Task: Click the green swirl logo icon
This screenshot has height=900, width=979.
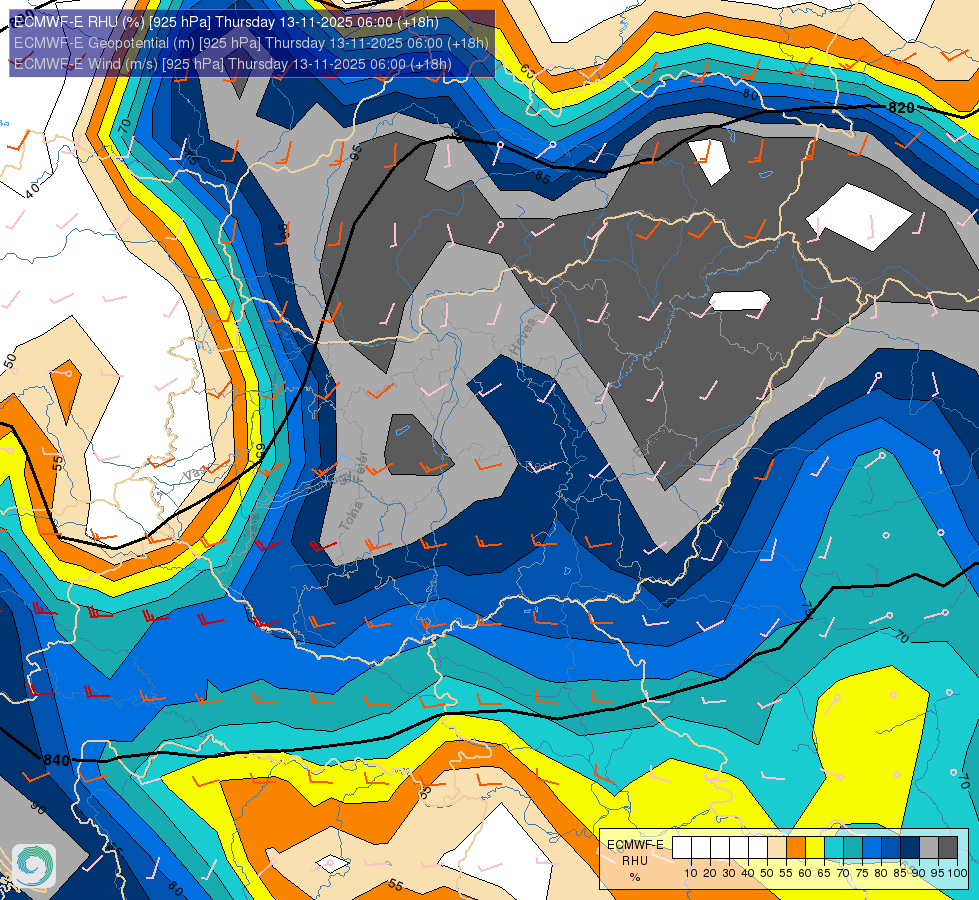Action: click(34, 866)
